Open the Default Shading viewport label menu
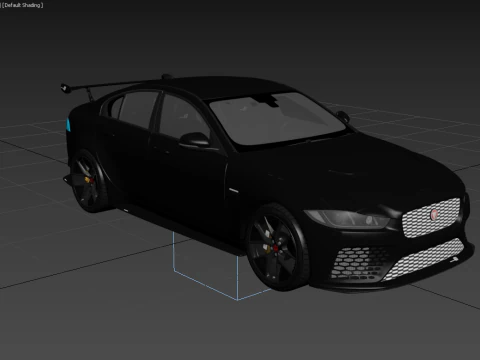The height and width of the screenshot is (360, 480). pos(23,5)
